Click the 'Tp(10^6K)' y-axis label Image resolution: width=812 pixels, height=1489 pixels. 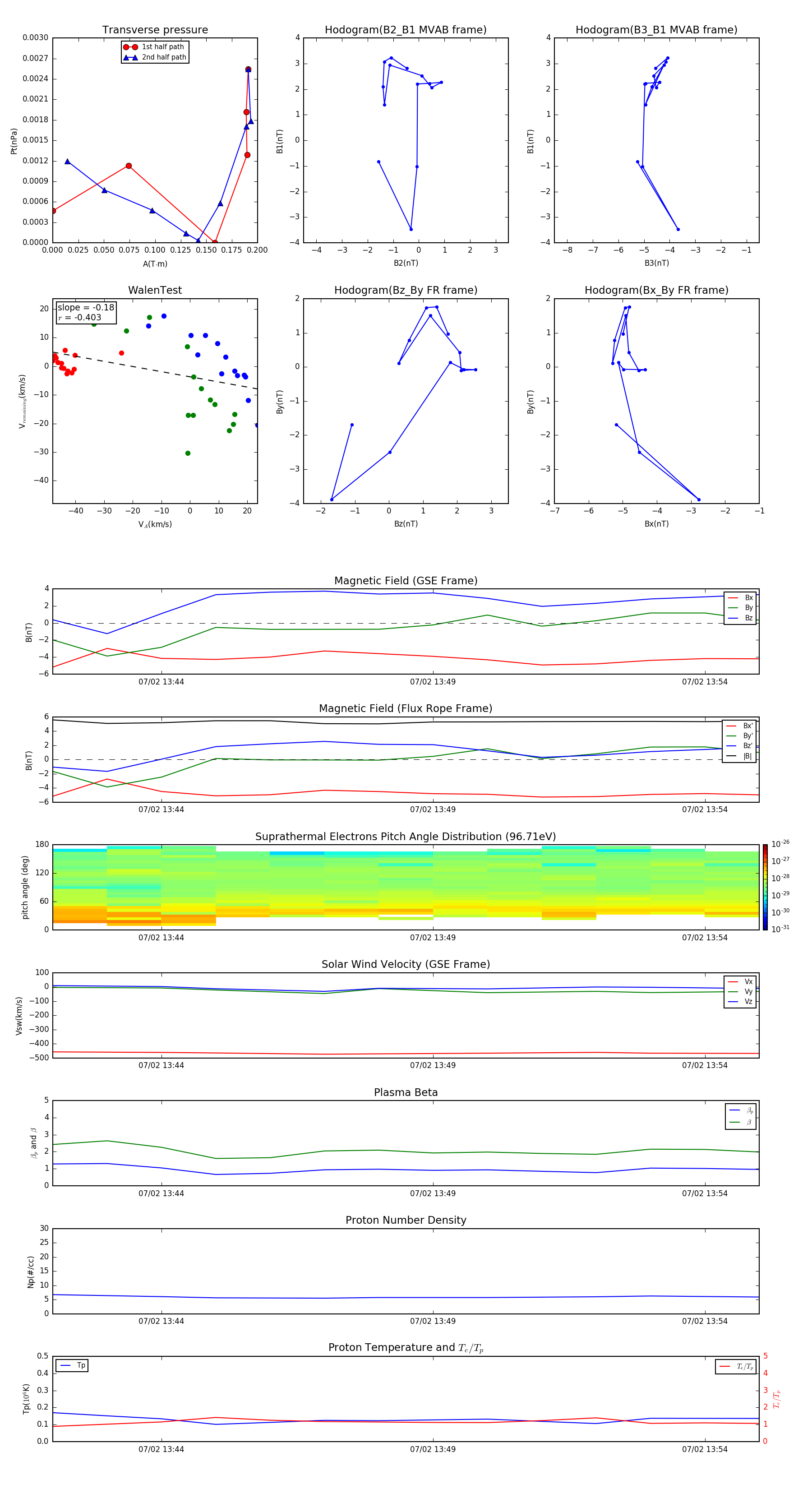tap(26, 1399)
